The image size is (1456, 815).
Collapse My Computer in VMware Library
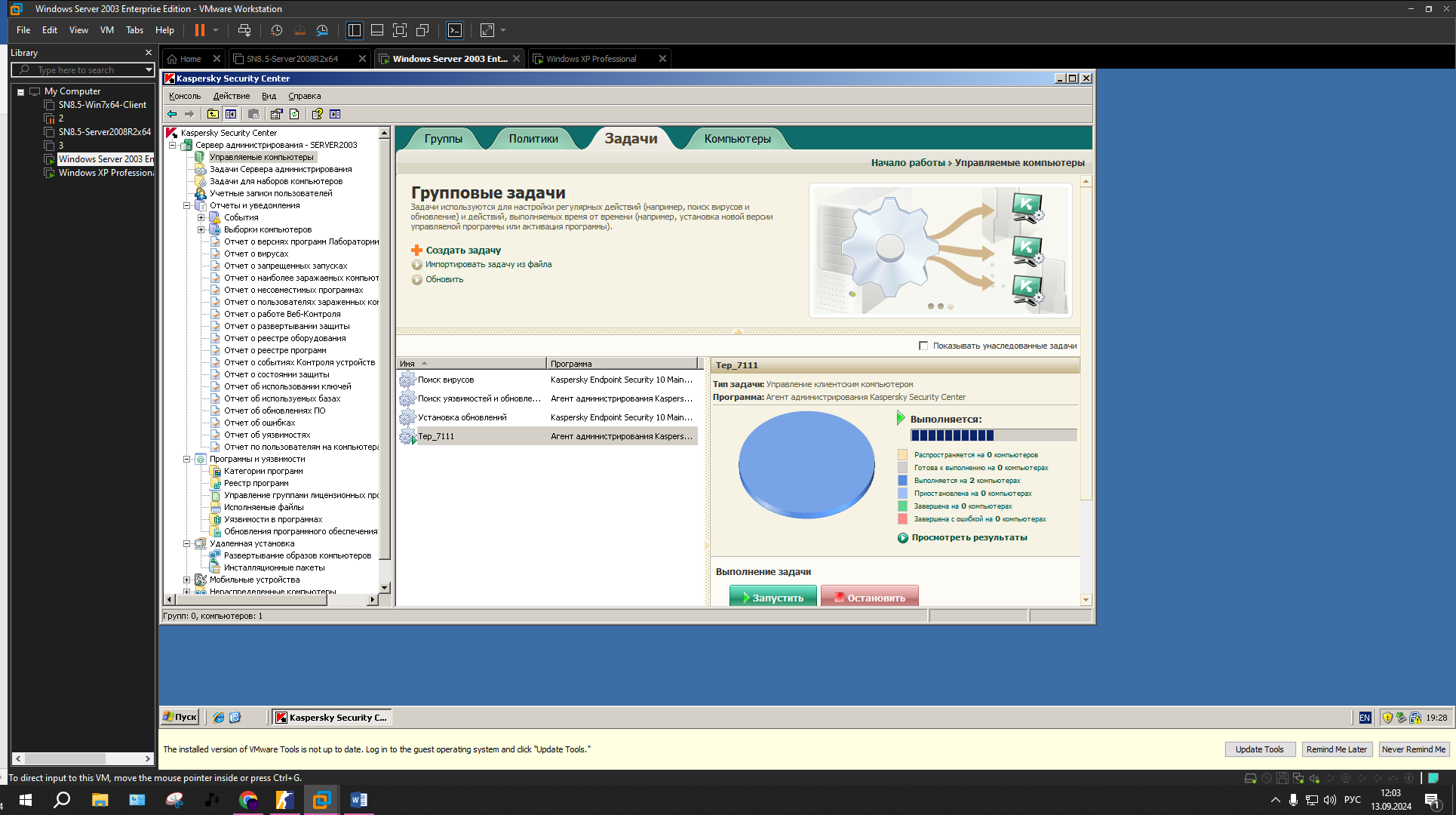pos(21,92)
